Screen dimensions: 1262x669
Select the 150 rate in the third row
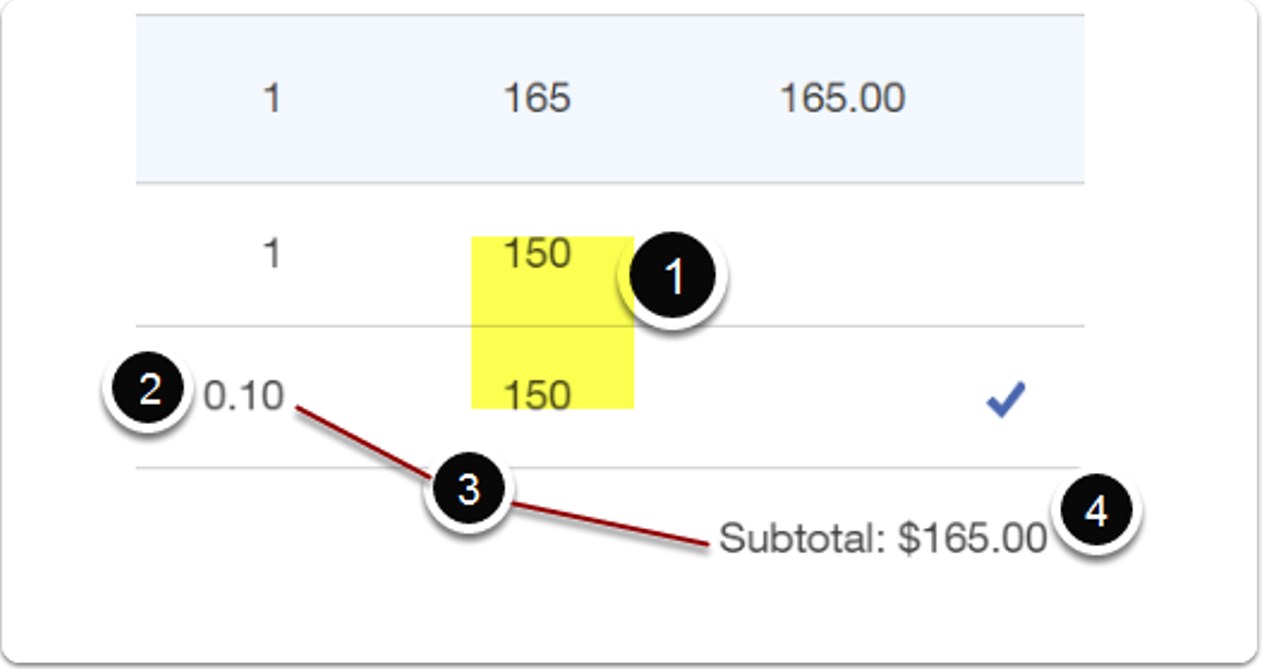click(537, 395)
